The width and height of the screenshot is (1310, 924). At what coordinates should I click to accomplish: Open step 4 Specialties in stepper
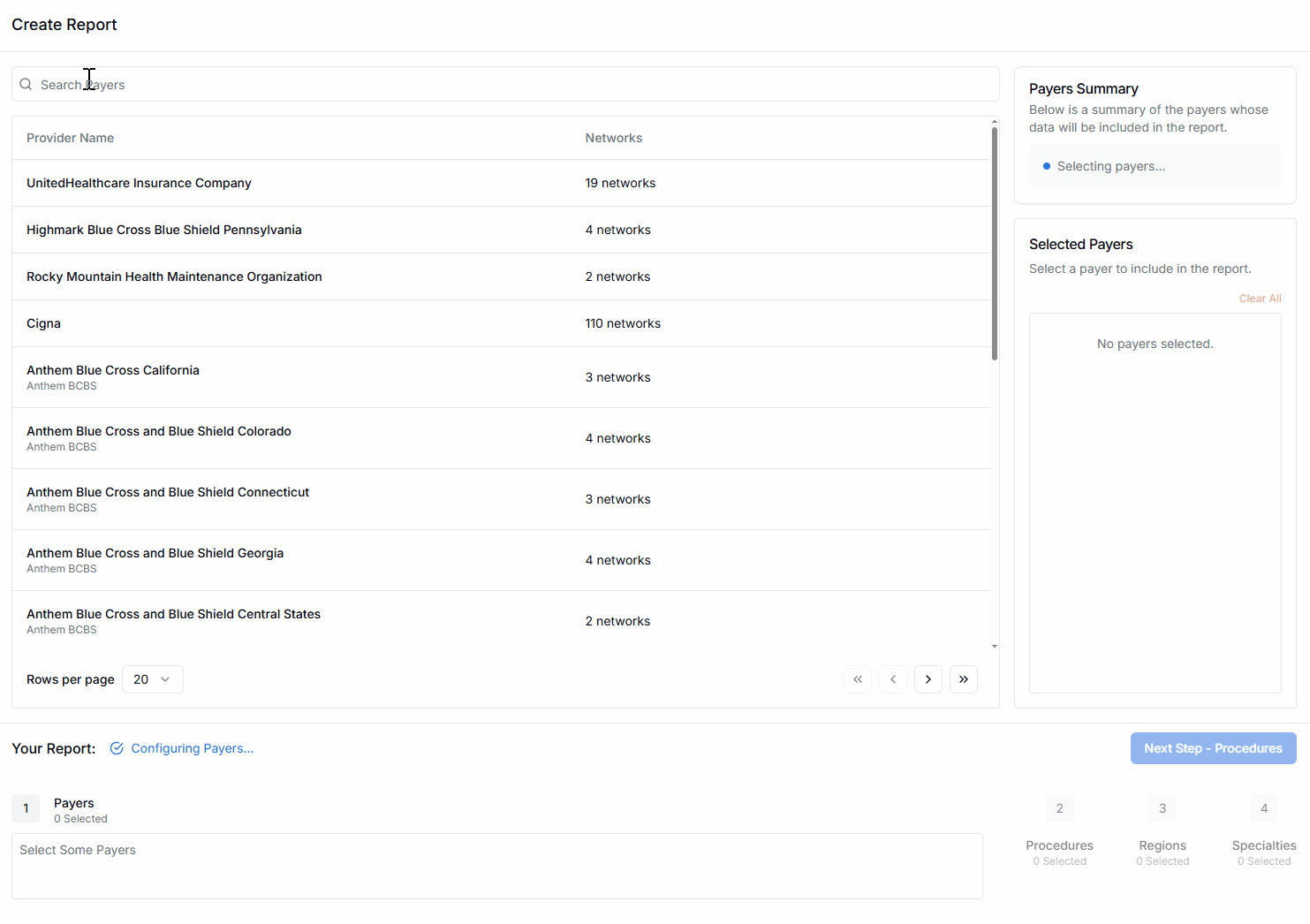tap(1264, 829)
